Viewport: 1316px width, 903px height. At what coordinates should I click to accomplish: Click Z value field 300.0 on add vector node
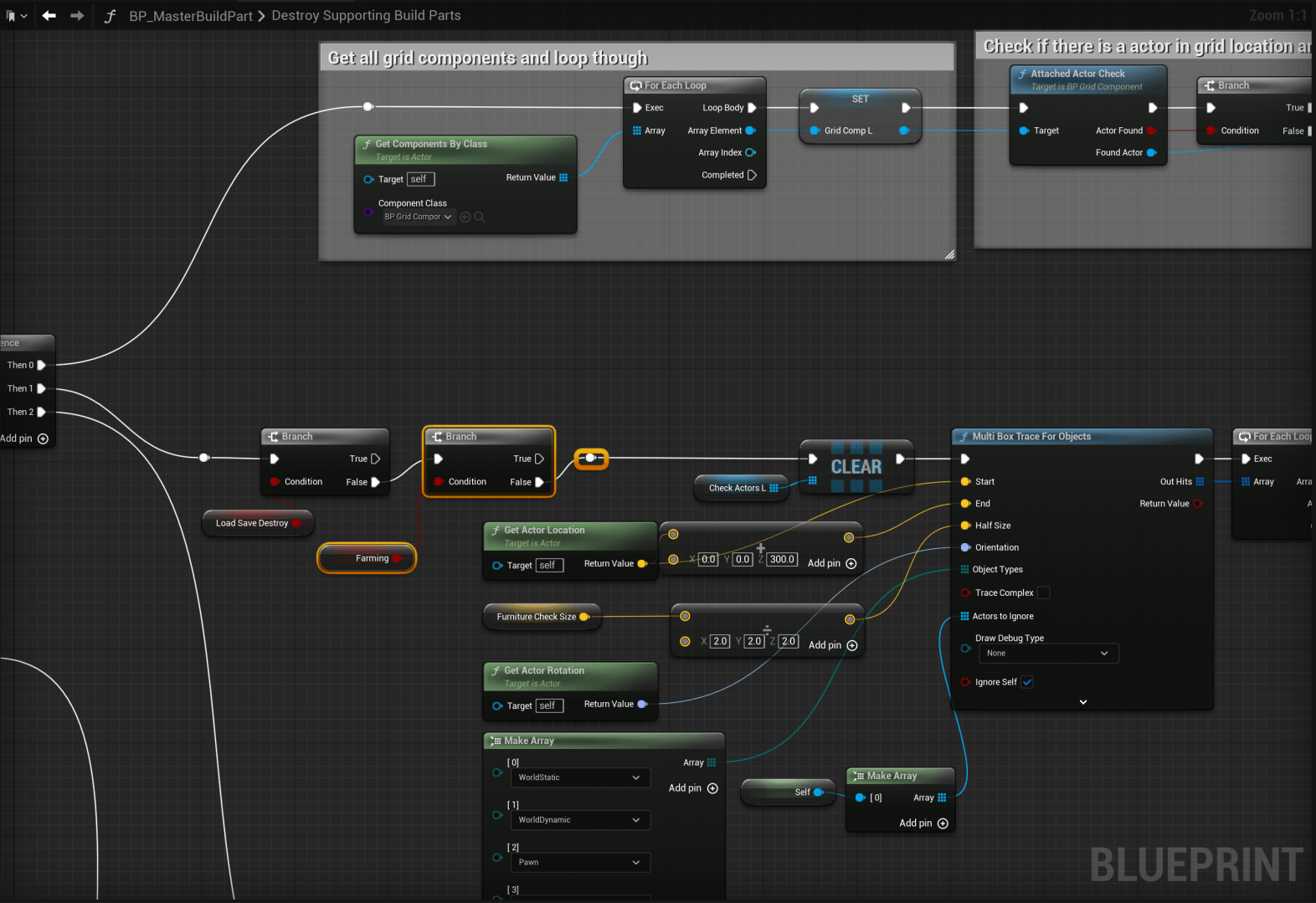click(782, 560)
